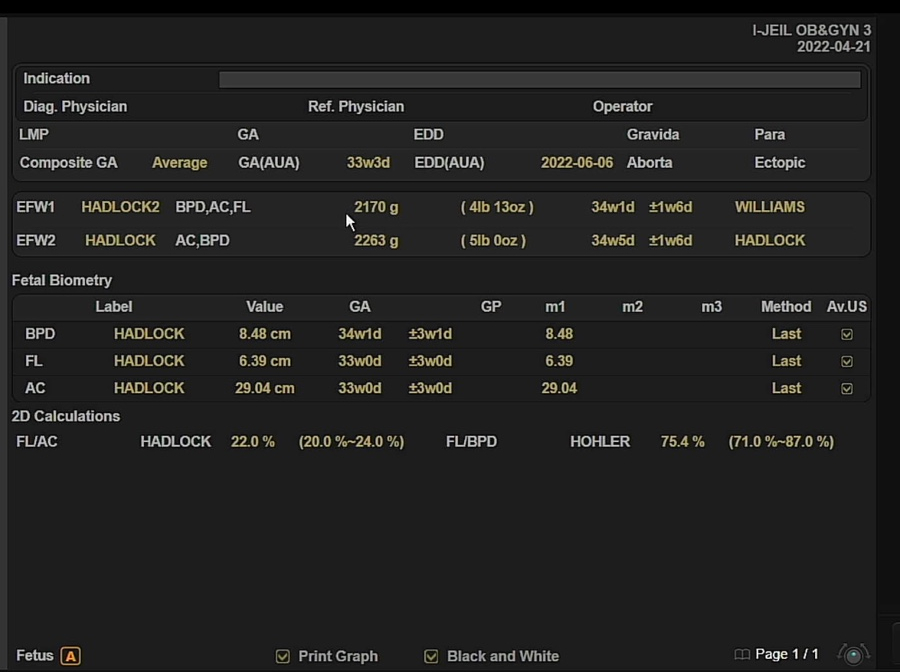Click the round probe icon in bottom corner
This screenshot has width=900, height=672.
(854, 654)
